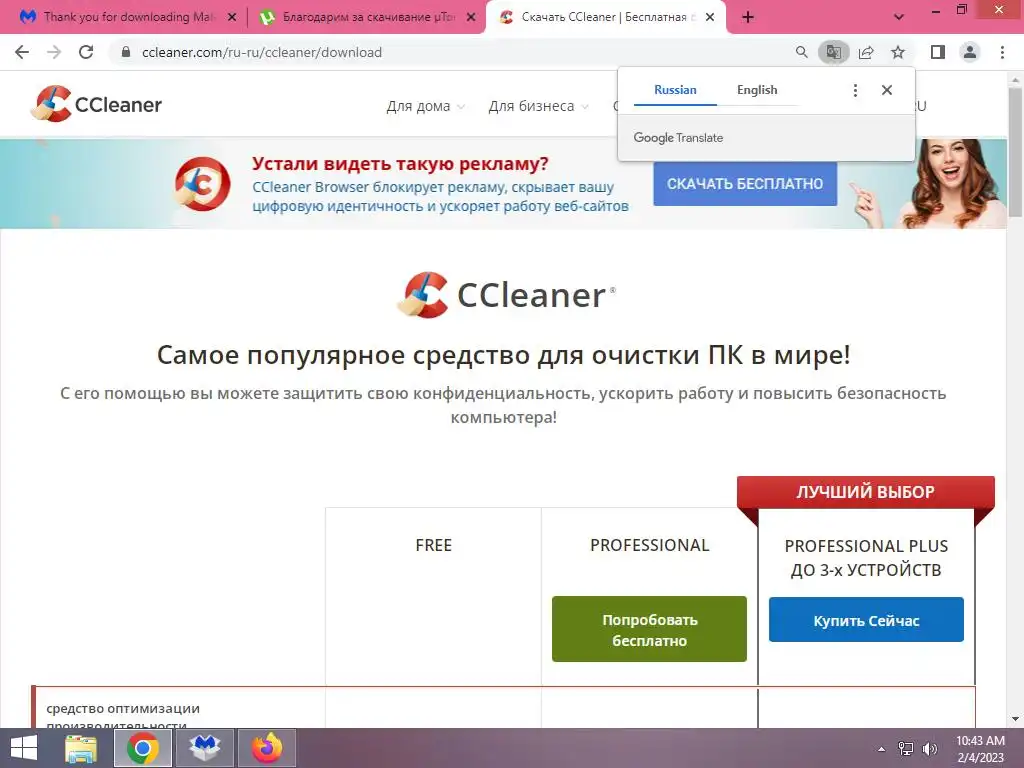Open Firefox from the taskbar

click(x=266, y=748)
